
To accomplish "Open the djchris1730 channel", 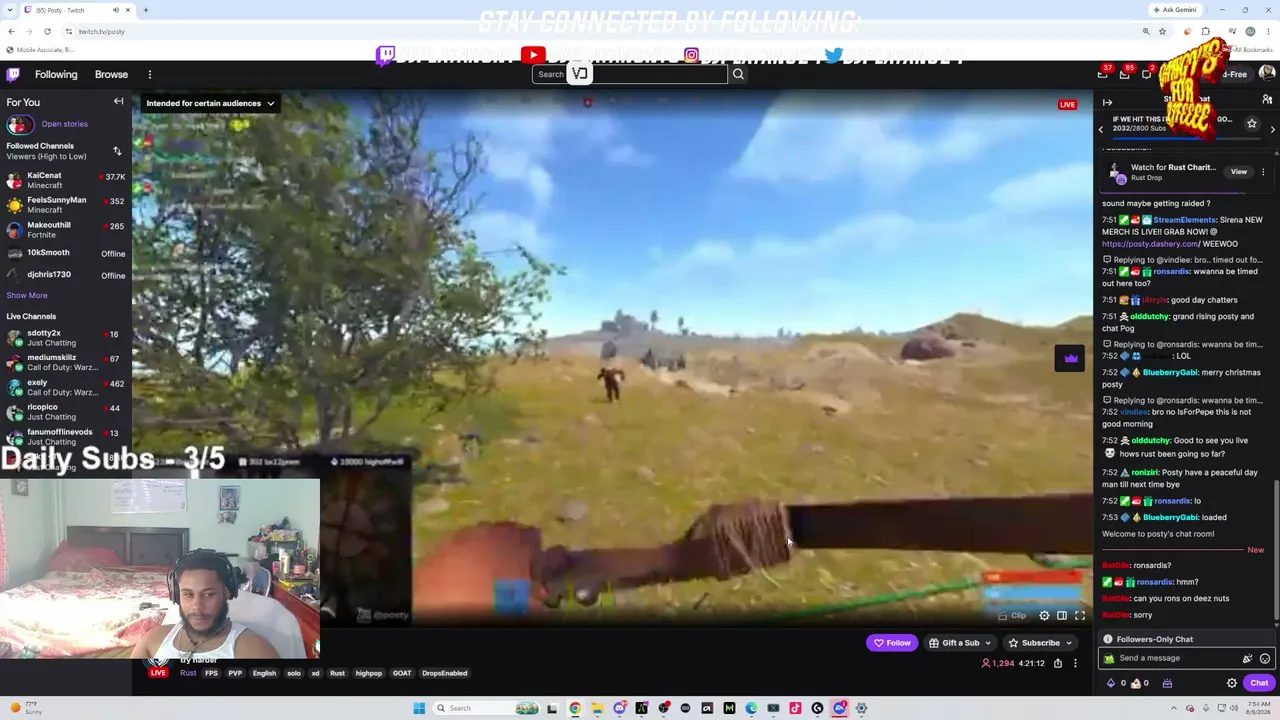I will pos(66,275).
